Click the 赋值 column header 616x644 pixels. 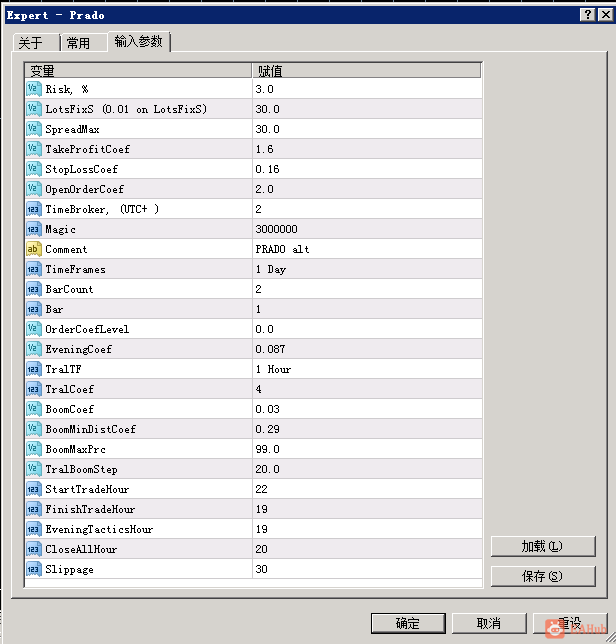[x=366, y=71]
